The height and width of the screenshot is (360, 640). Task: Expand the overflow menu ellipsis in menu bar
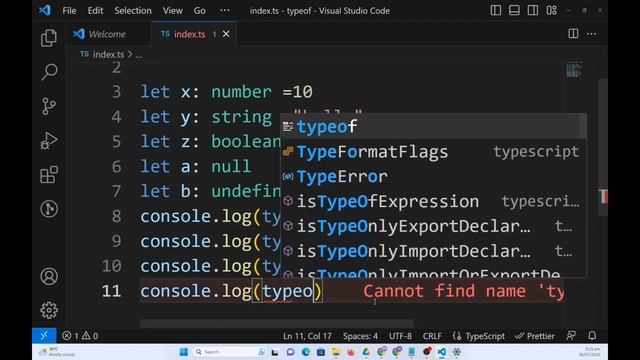224,10
